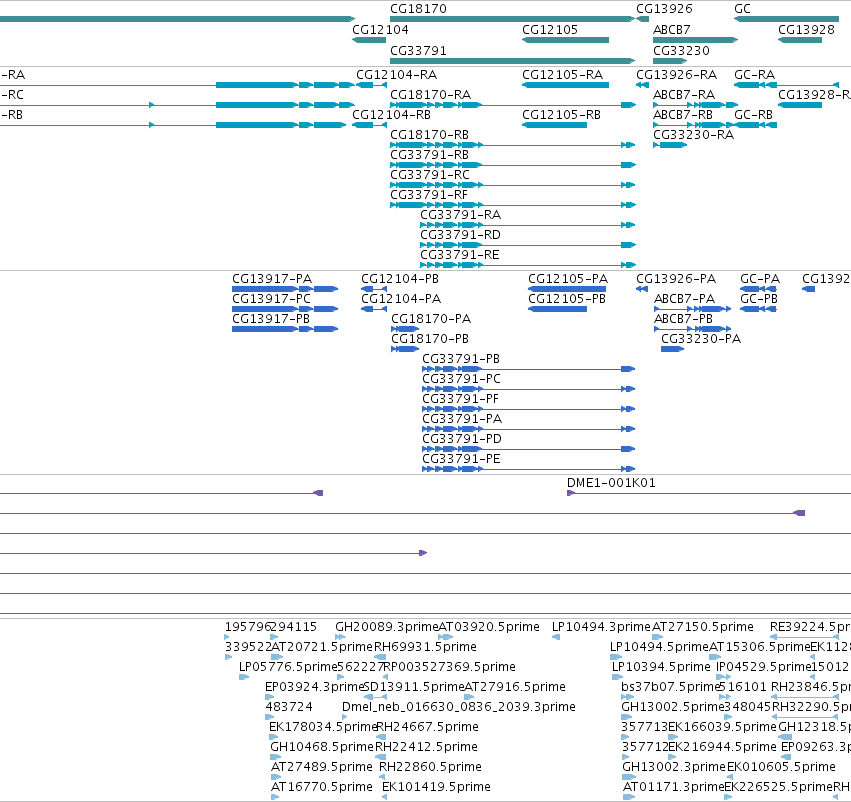The width and height of the screenshot is (851, 802).
Task: Select the EP03924.3prime EST label
Action: (314, 687)
